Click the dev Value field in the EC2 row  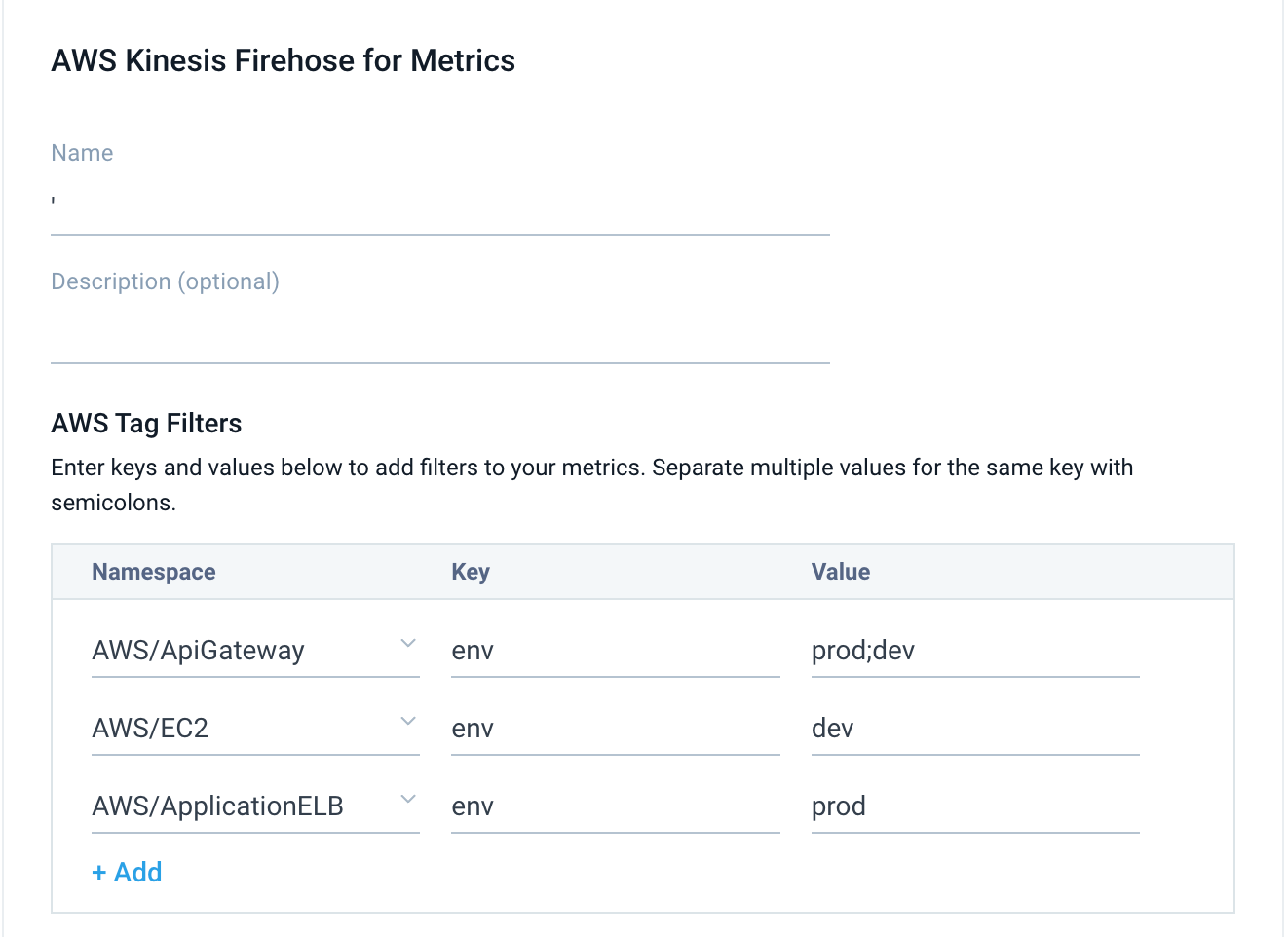tap(974, 728)
